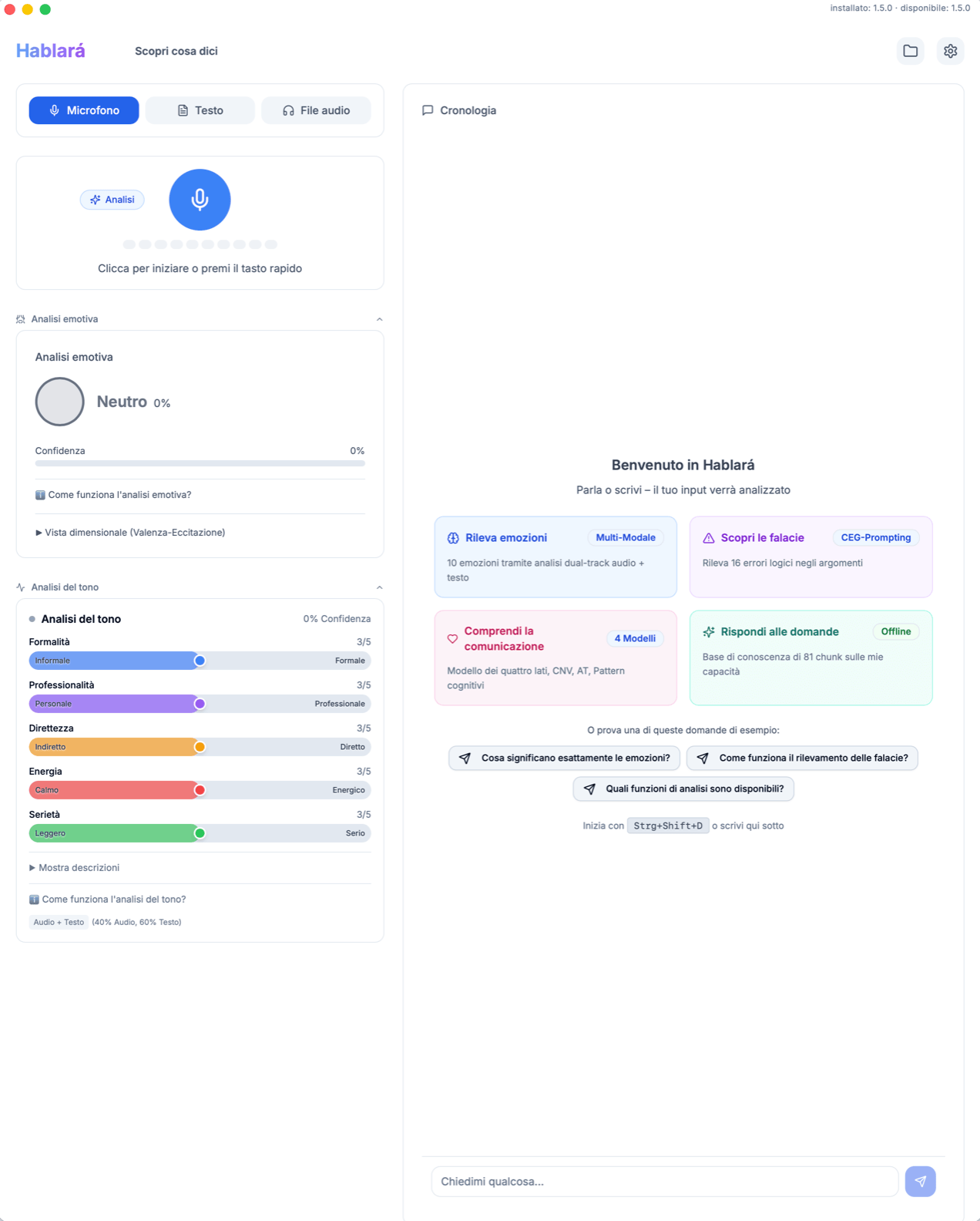Expand Vista dimensionale (Valenza-Eccitazione)
980x1221 pixels.
coord(131,532)
